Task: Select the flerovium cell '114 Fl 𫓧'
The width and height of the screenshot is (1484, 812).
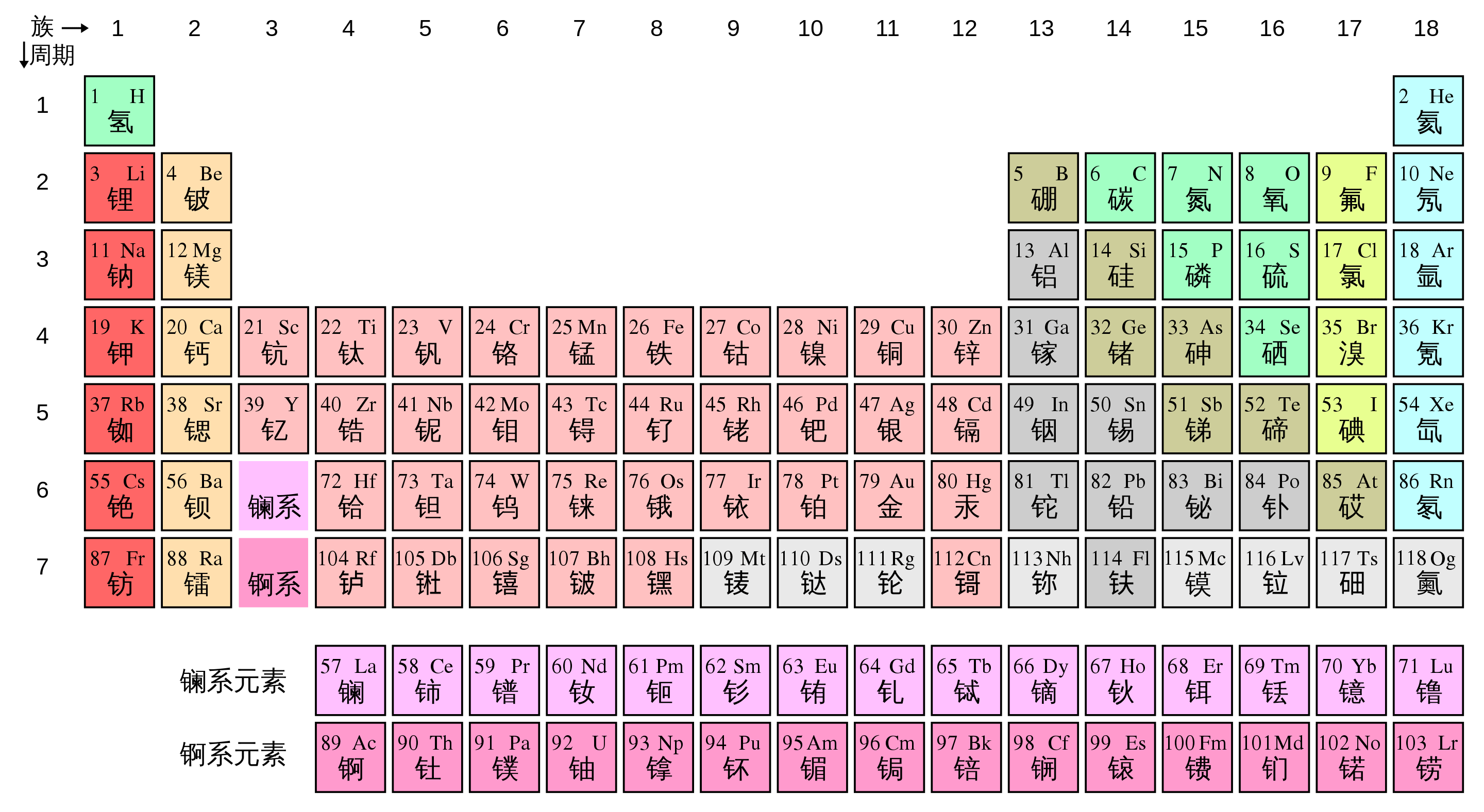Action: pos(1120,572)
